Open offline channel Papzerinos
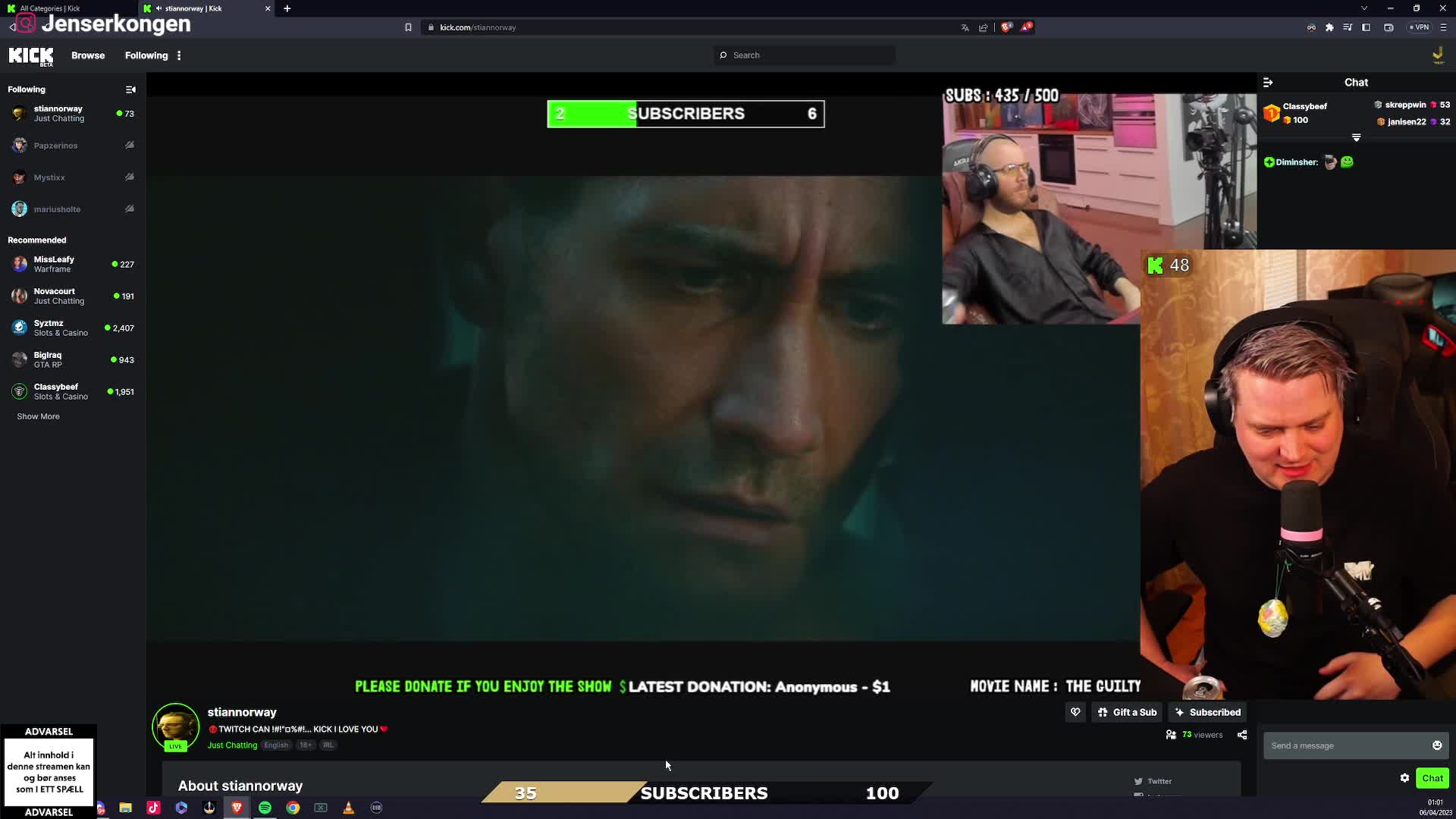The height and width of the screenshot is (819, 1456). [x=73, y=146]
